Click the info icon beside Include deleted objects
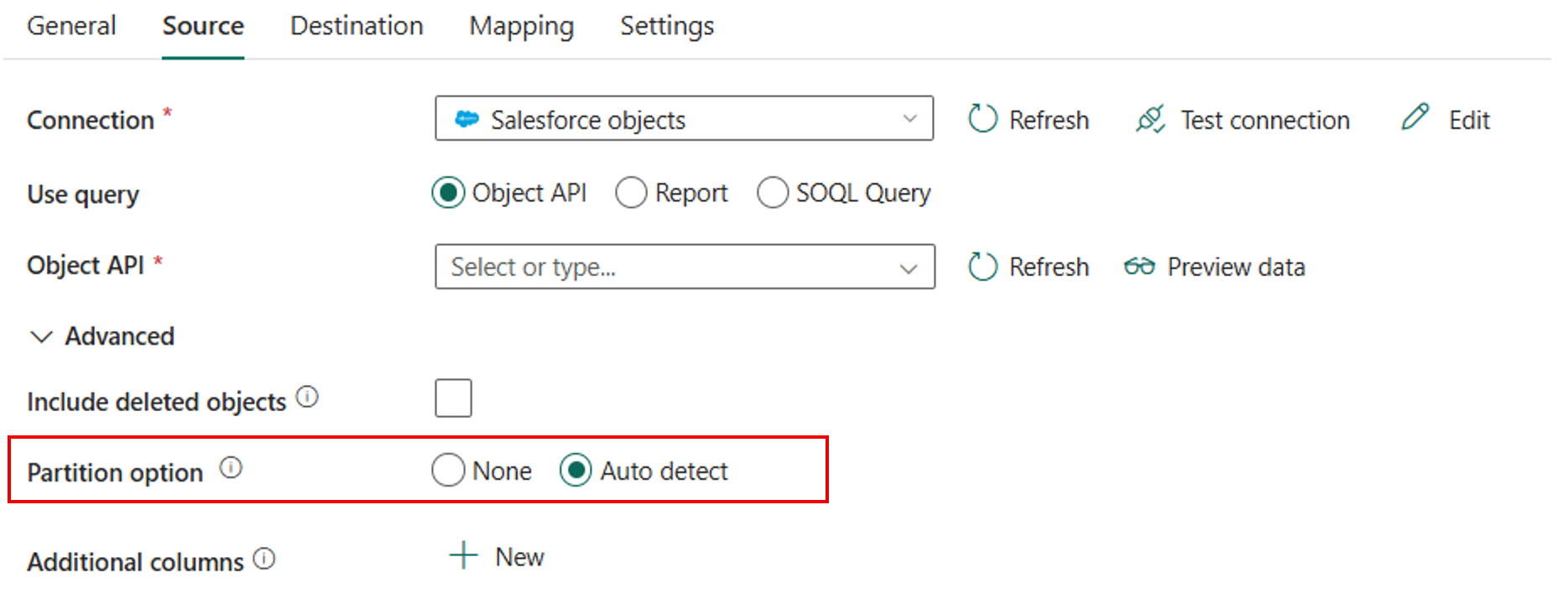 point(308,397)
